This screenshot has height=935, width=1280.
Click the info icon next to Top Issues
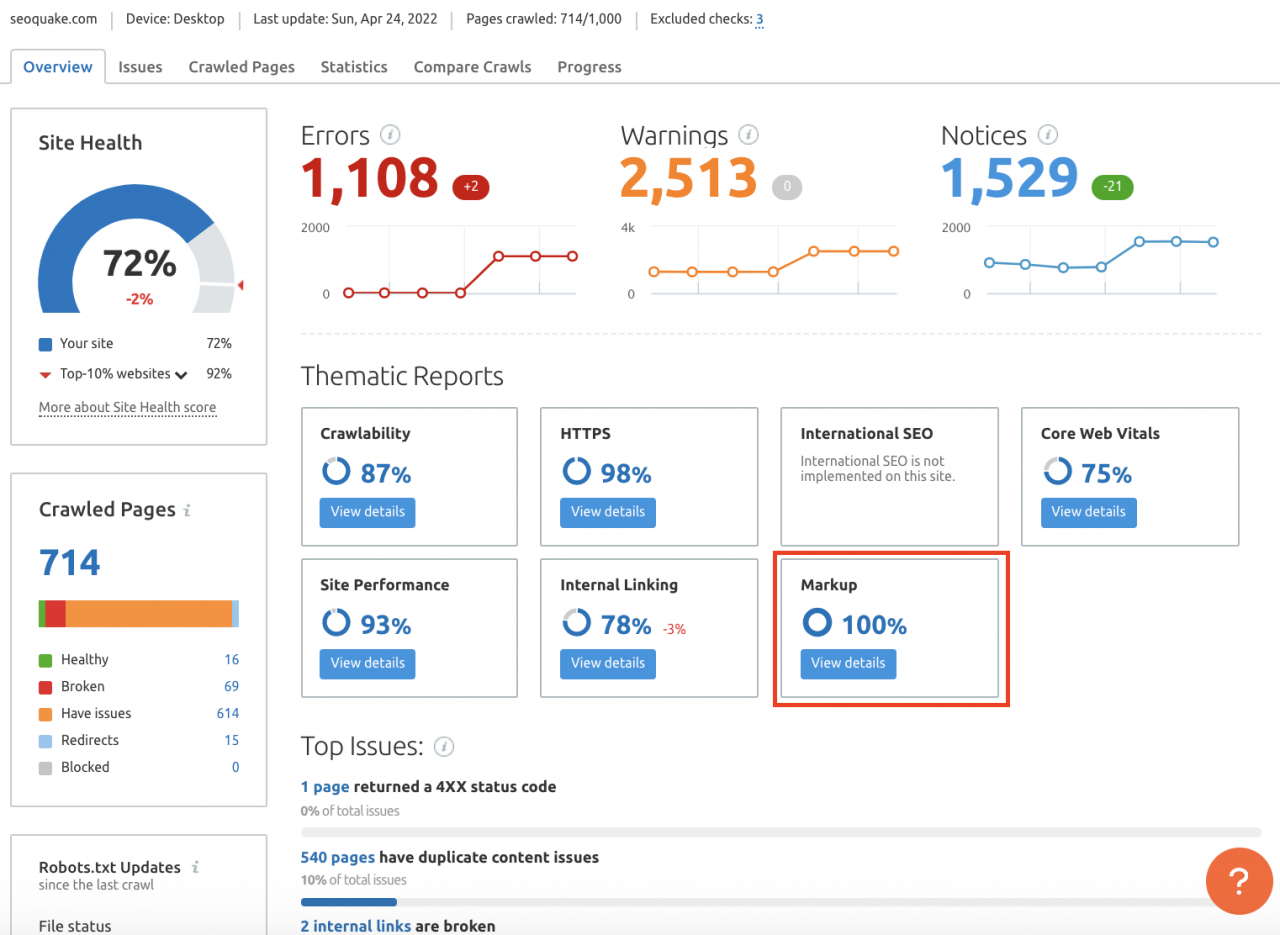pyautogui.click(x=445, y=747)
